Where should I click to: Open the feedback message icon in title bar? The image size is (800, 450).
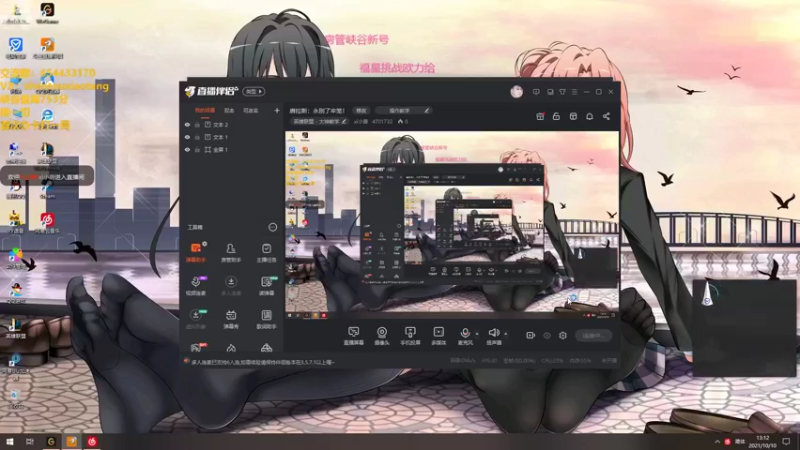coord(536,92)
